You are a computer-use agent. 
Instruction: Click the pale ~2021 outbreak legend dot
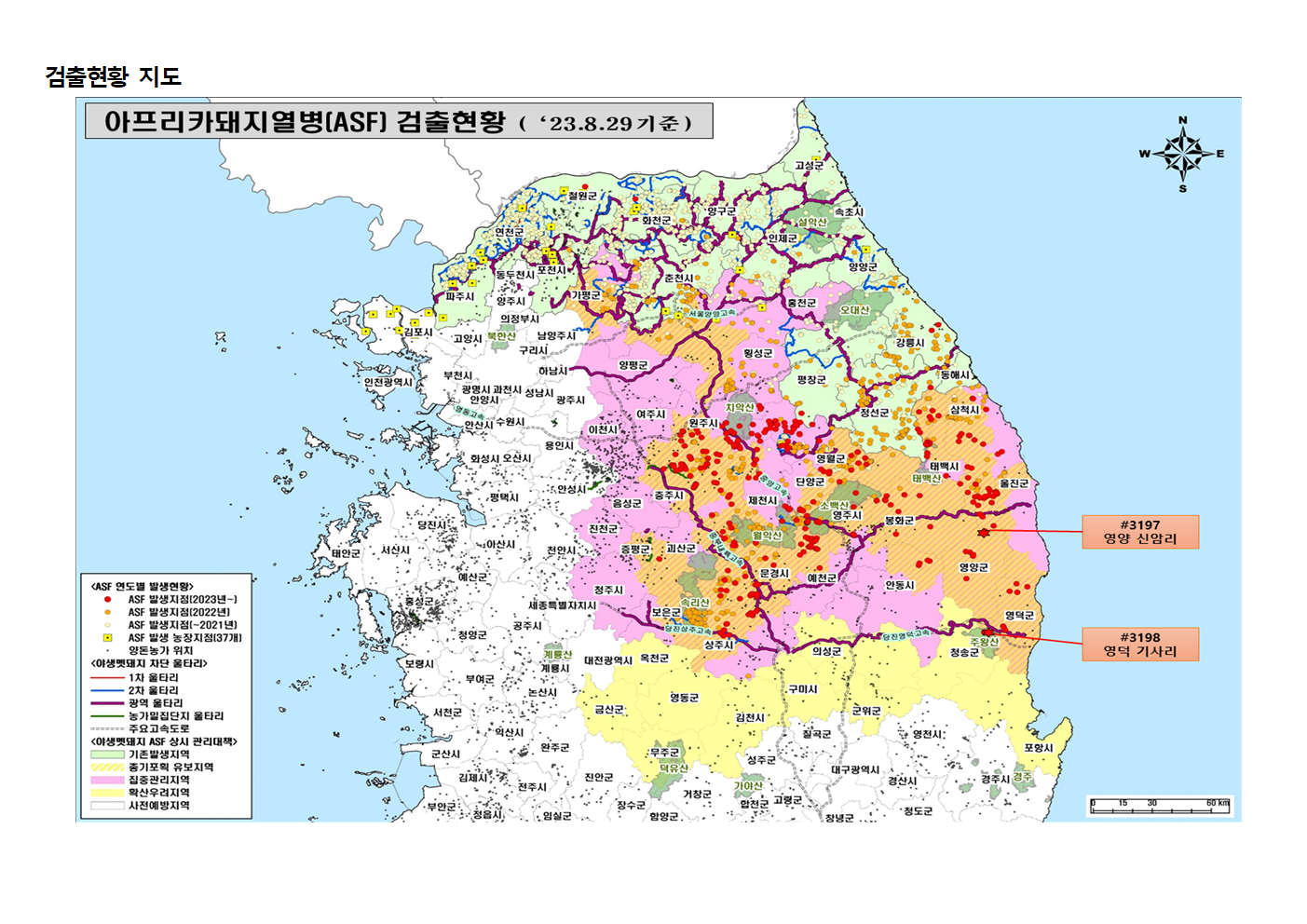coord(108,625)
